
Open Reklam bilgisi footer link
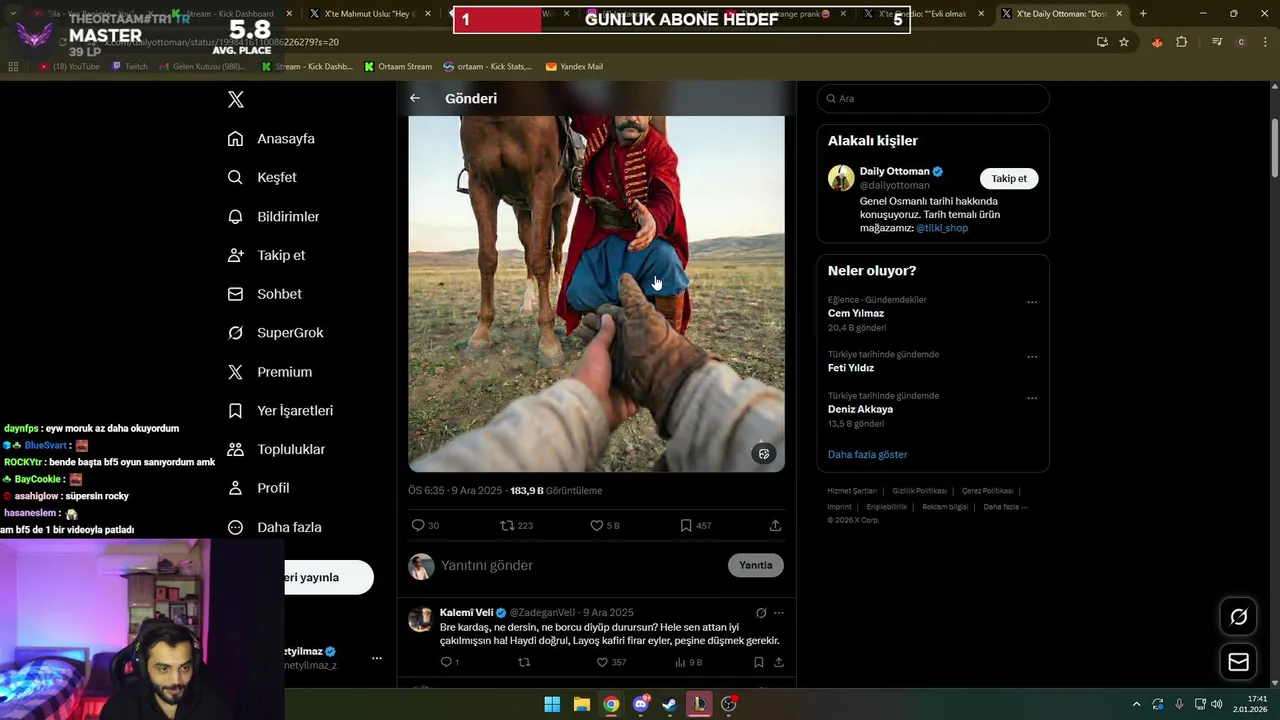tap(945, 507)
